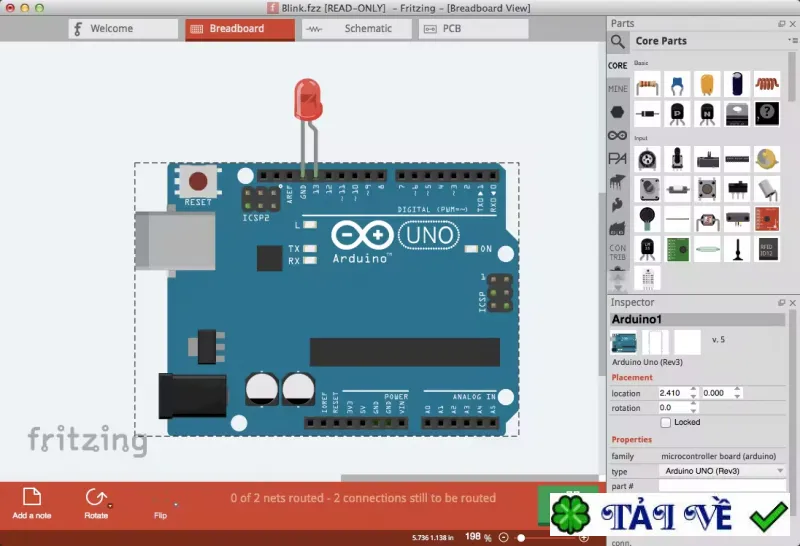Image resolution: width=800 pixels, height=546 pixels.
Task: Switch to the Welcome tab
Action: click(123, 29)
